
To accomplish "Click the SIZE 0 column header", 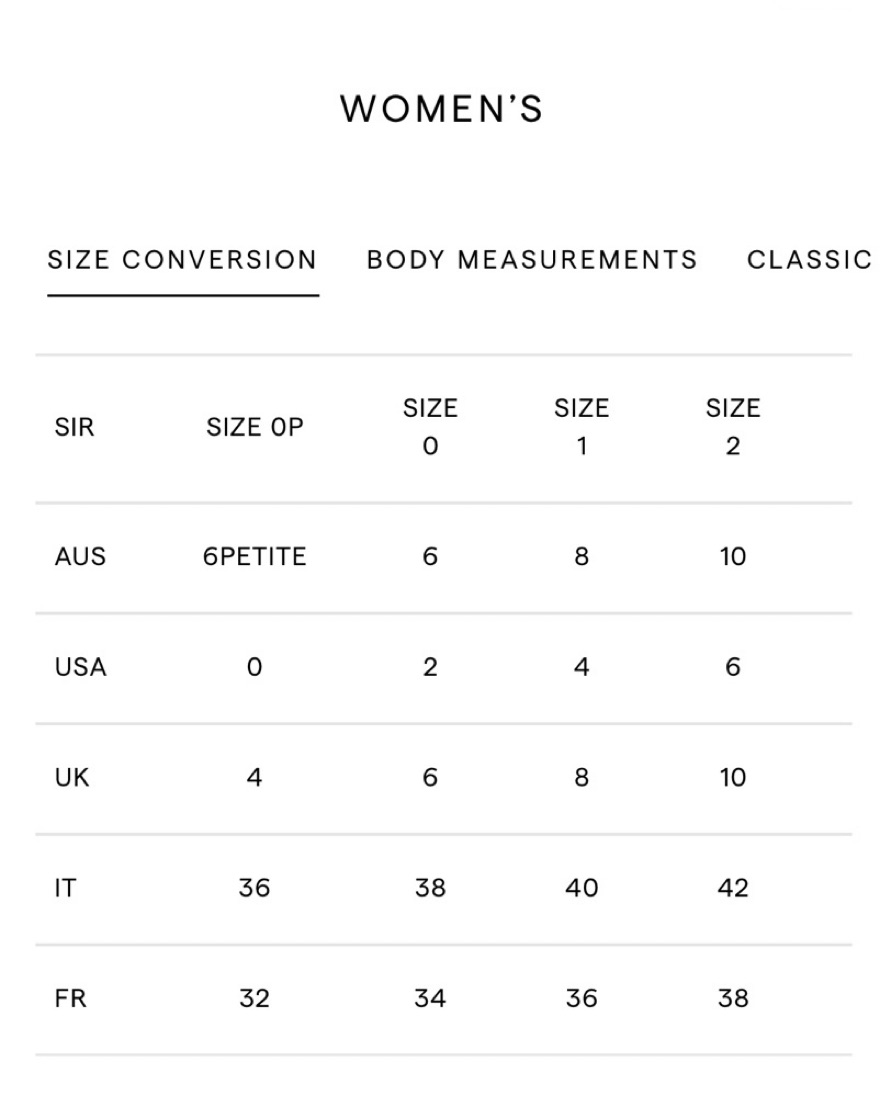I will [430, 427].
